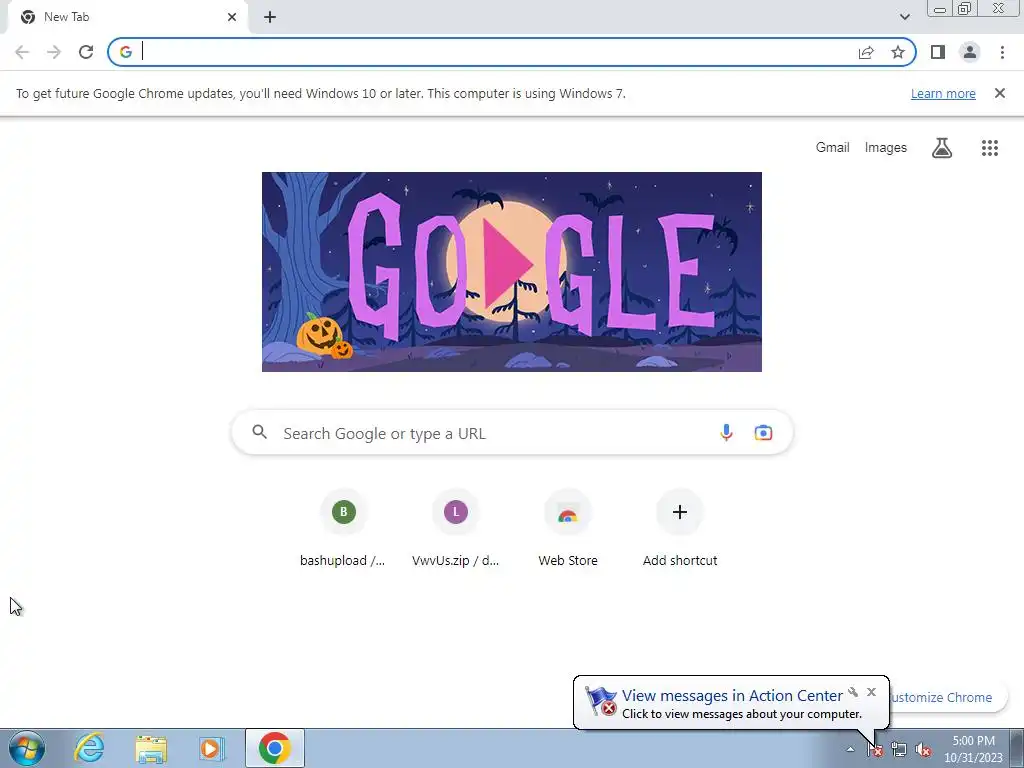1024x768 pixels.
Task: Restore down the Chrome window
Action: (x=964, y=8)
